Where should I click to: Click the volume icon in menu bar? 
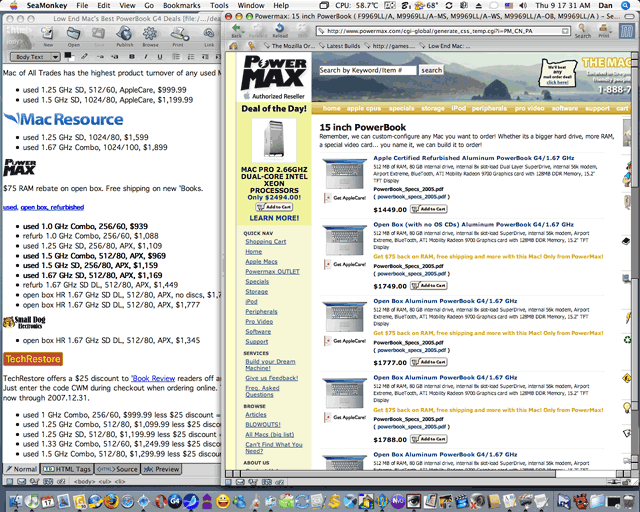pyautogui.click(x=523, y=5)
